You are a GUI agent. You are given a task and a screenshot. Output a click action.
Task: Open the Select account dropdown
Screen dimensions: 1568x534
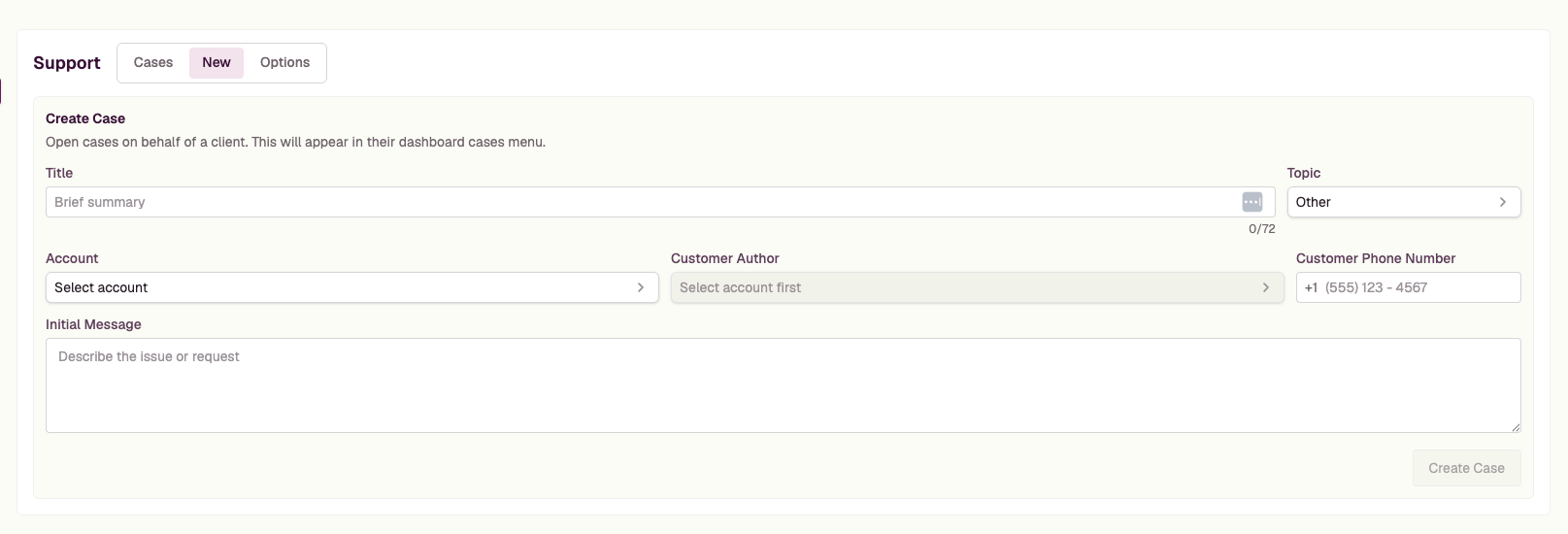(351, 287)
